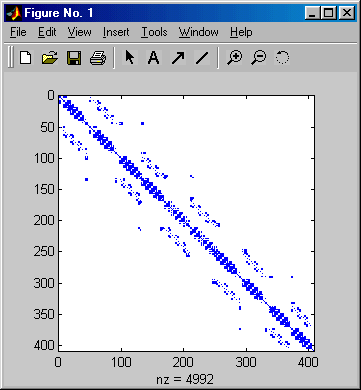Click the x-axis tick label 200
The height and width of the screenshot is (390, 361).
184,362
